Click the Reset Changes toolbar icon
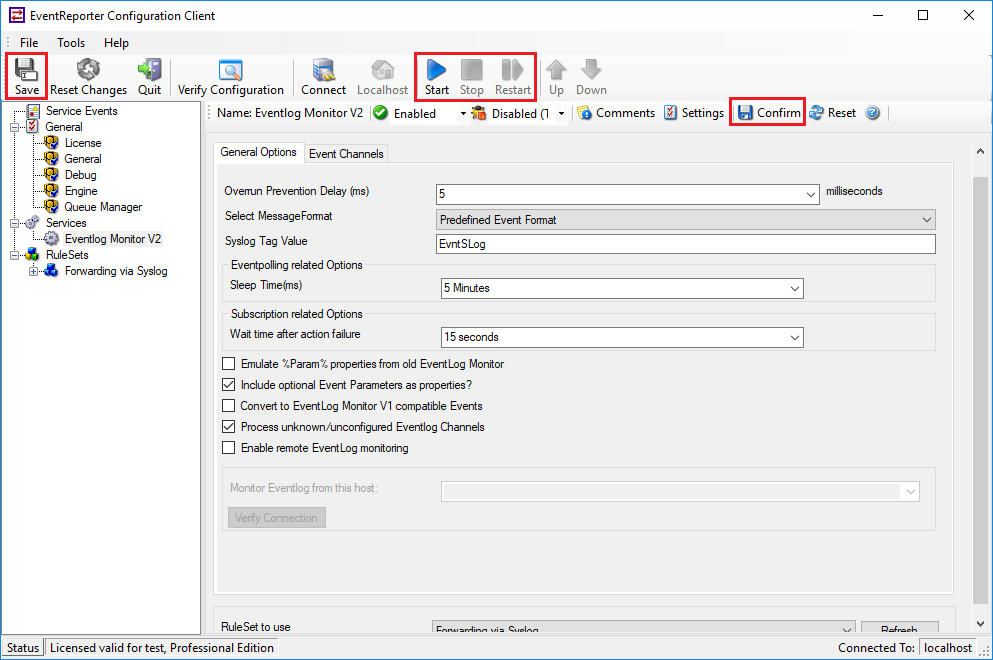993x660 pixels. (x=89, y=77)
